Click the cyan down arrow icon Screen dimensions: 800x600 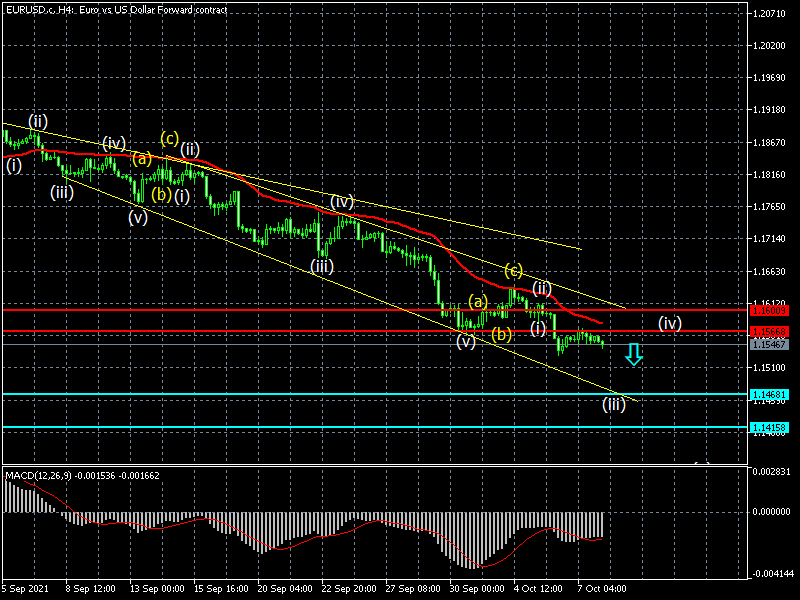tap(633, 354)
